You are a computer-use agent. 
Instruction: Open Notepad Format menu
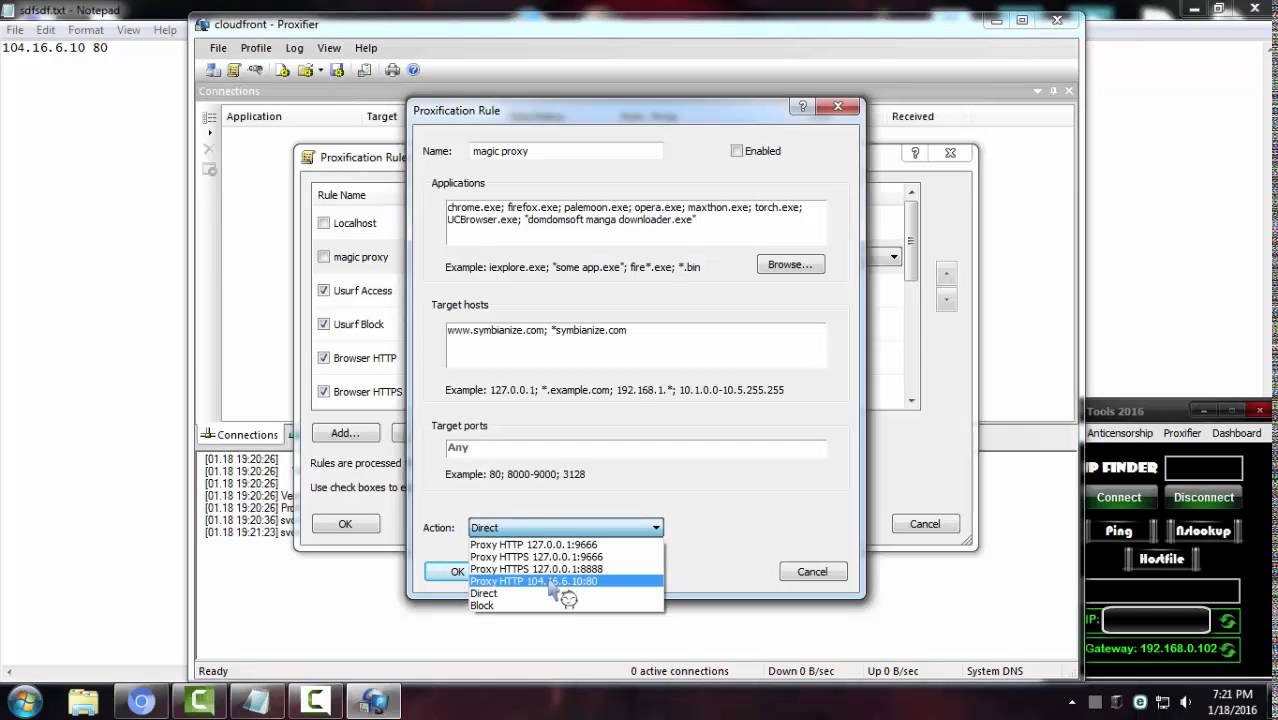point(86,30)
